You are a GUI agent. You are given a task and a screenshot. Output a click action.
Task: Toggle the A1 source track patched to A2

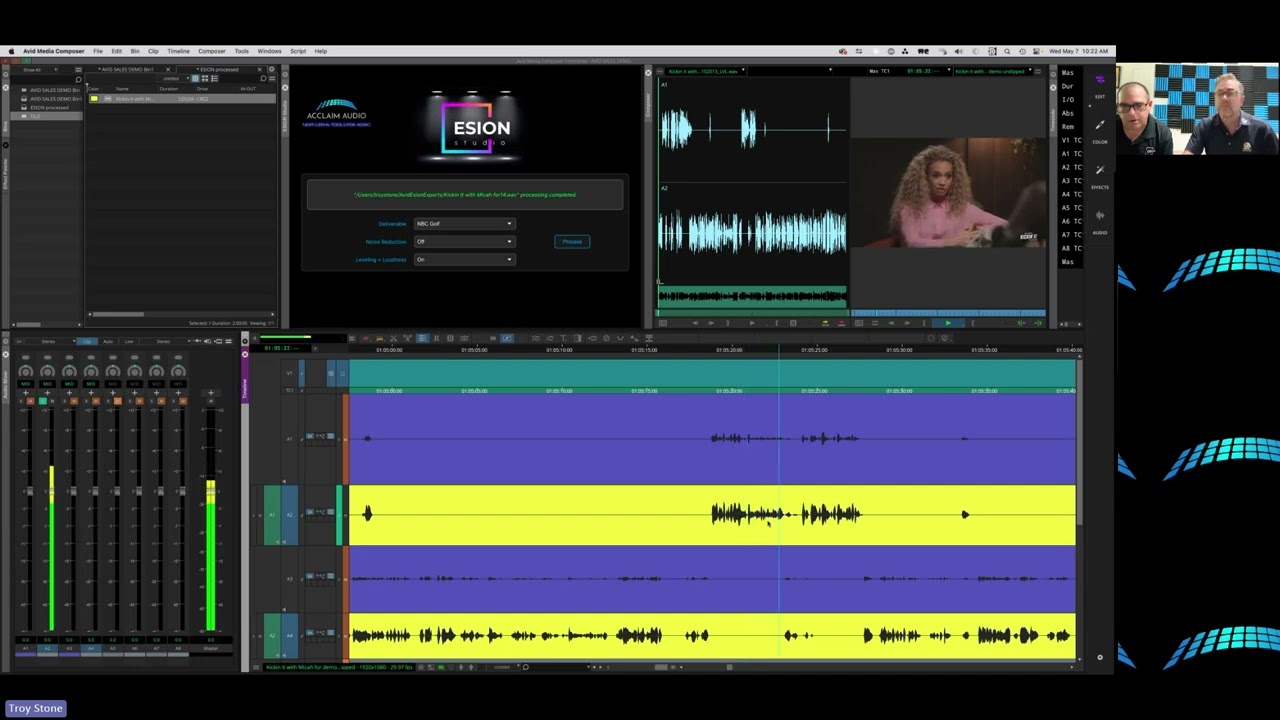[x=271, y=514]
